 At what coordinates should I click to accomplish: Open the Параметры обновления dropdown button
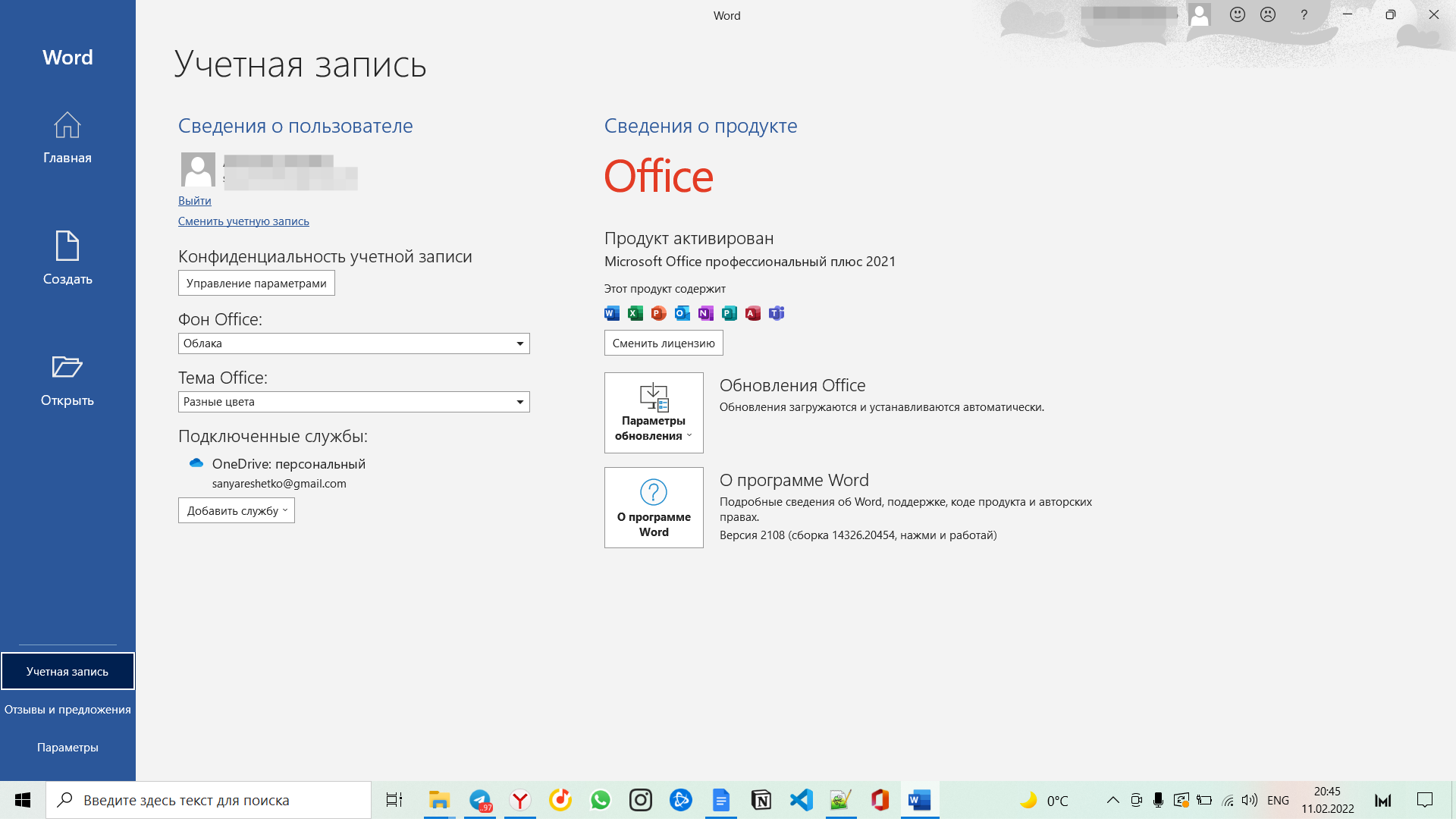[654, 412]
